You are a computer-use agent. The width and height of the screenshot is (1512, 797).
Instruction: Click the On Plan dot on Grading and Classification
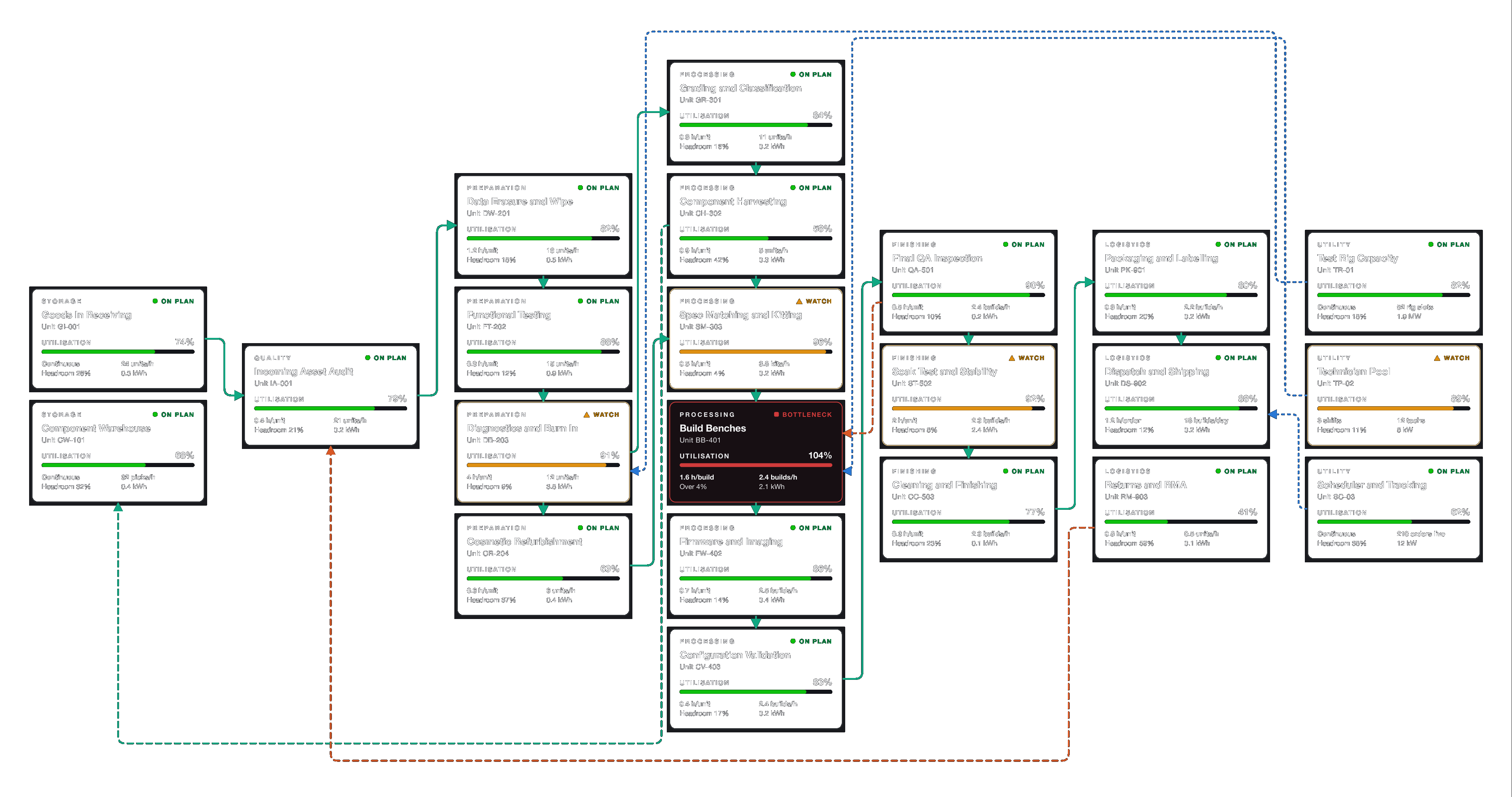pos(792,74)
